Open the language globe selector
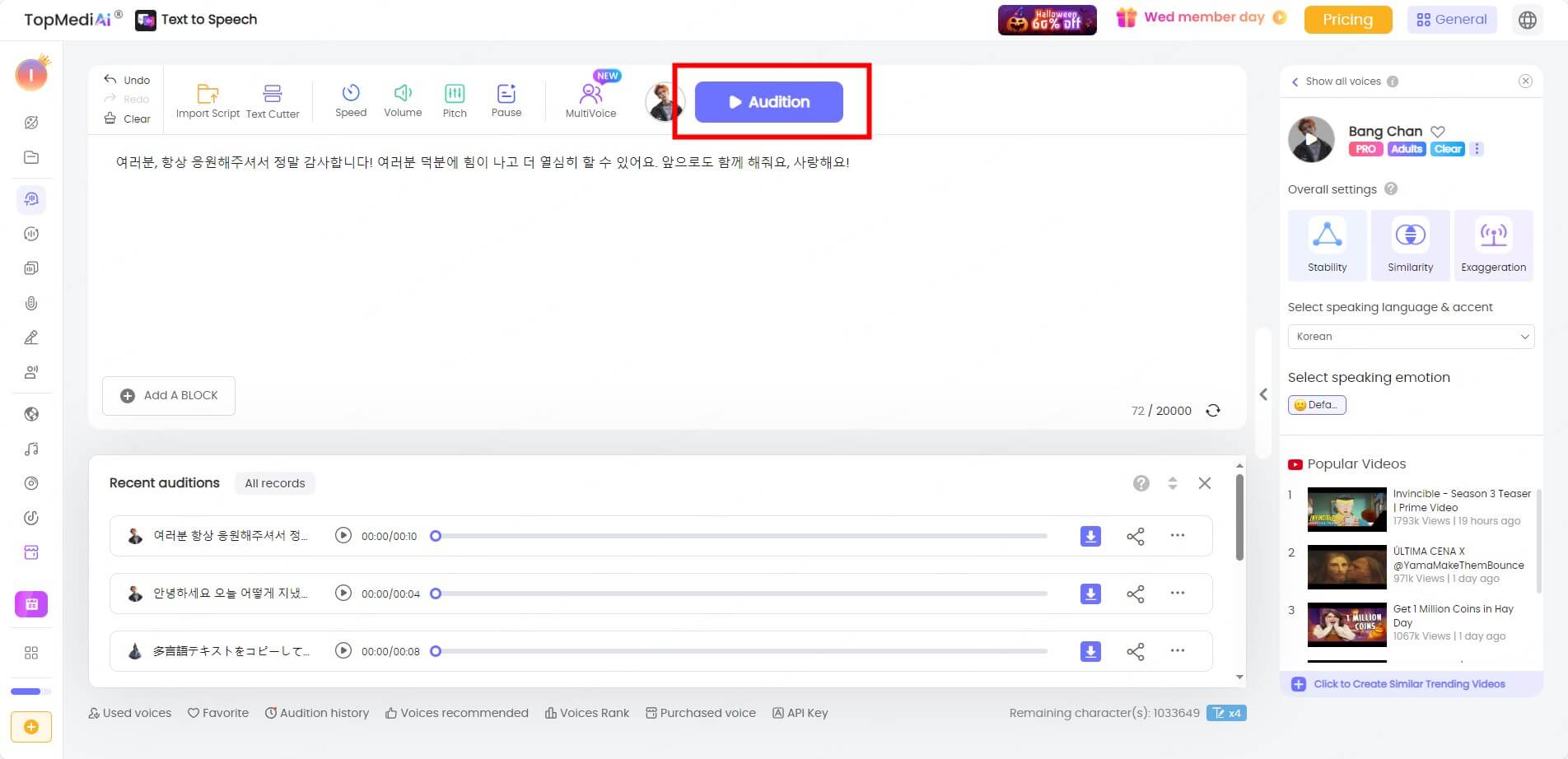This screenshot has width=1568, height=759. coord(1528,20)
